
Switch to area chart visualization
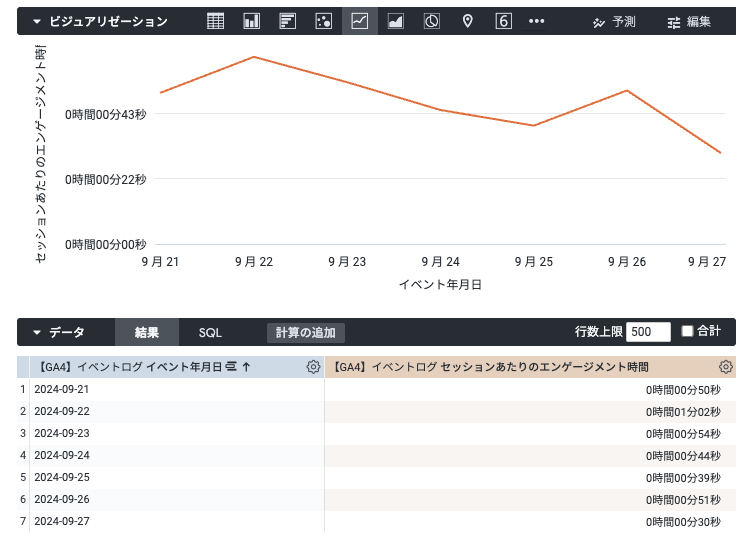coord(396,21)
